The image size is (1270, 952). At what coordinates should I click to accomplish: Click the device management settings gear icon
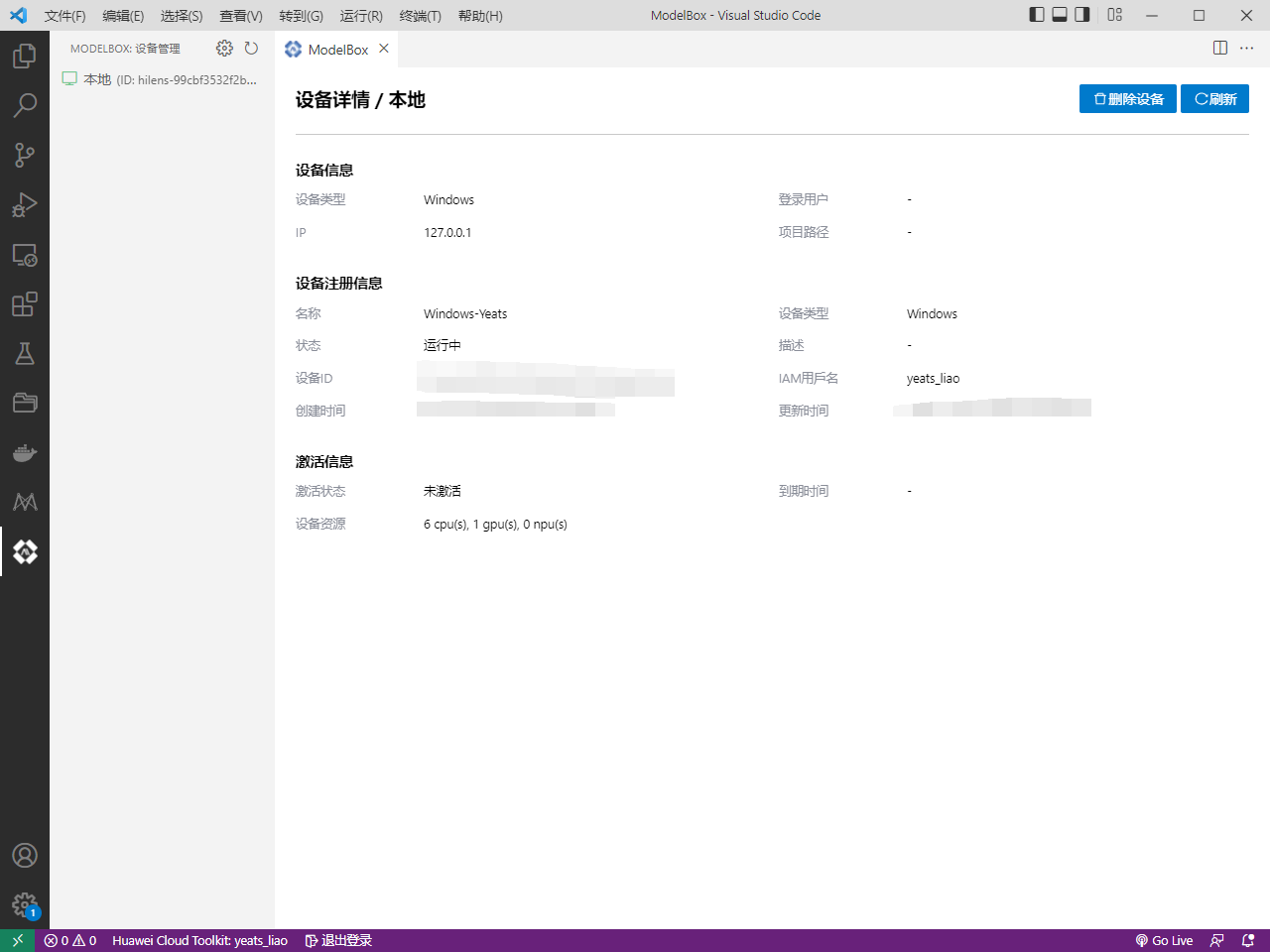pos(224,49)
